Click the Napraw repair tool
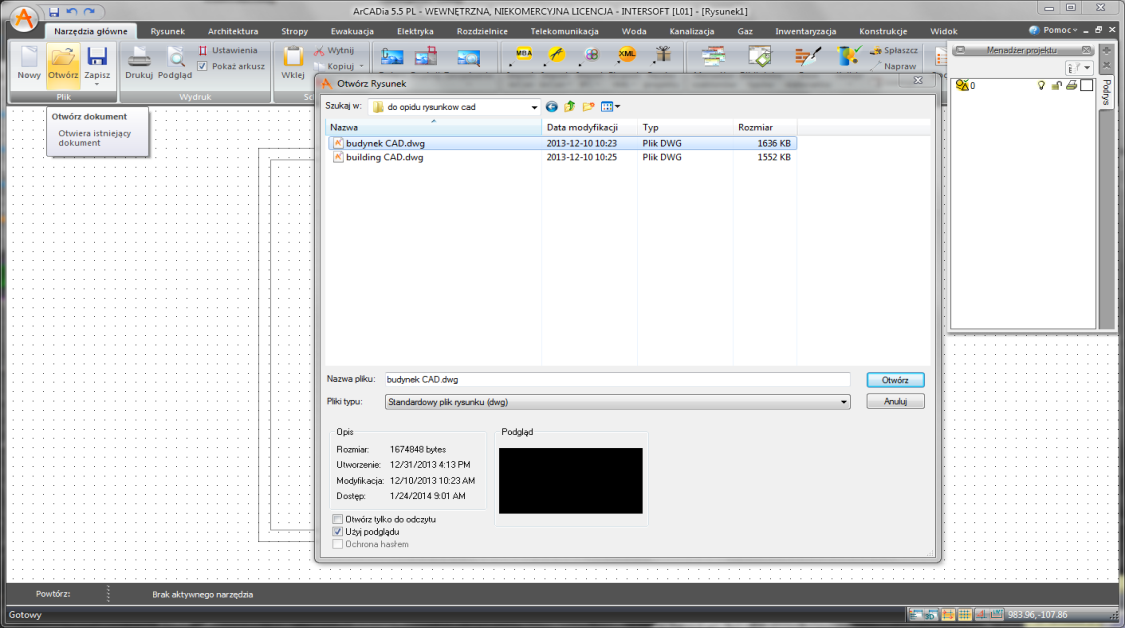Screen dimensions: 1125x628 pos(894,66)
